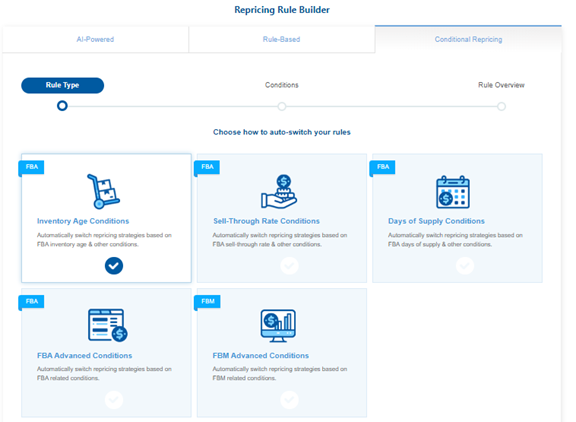Click FBA badge on Days of Supply card
Screen dimensions: 576x422
(382, 167)
